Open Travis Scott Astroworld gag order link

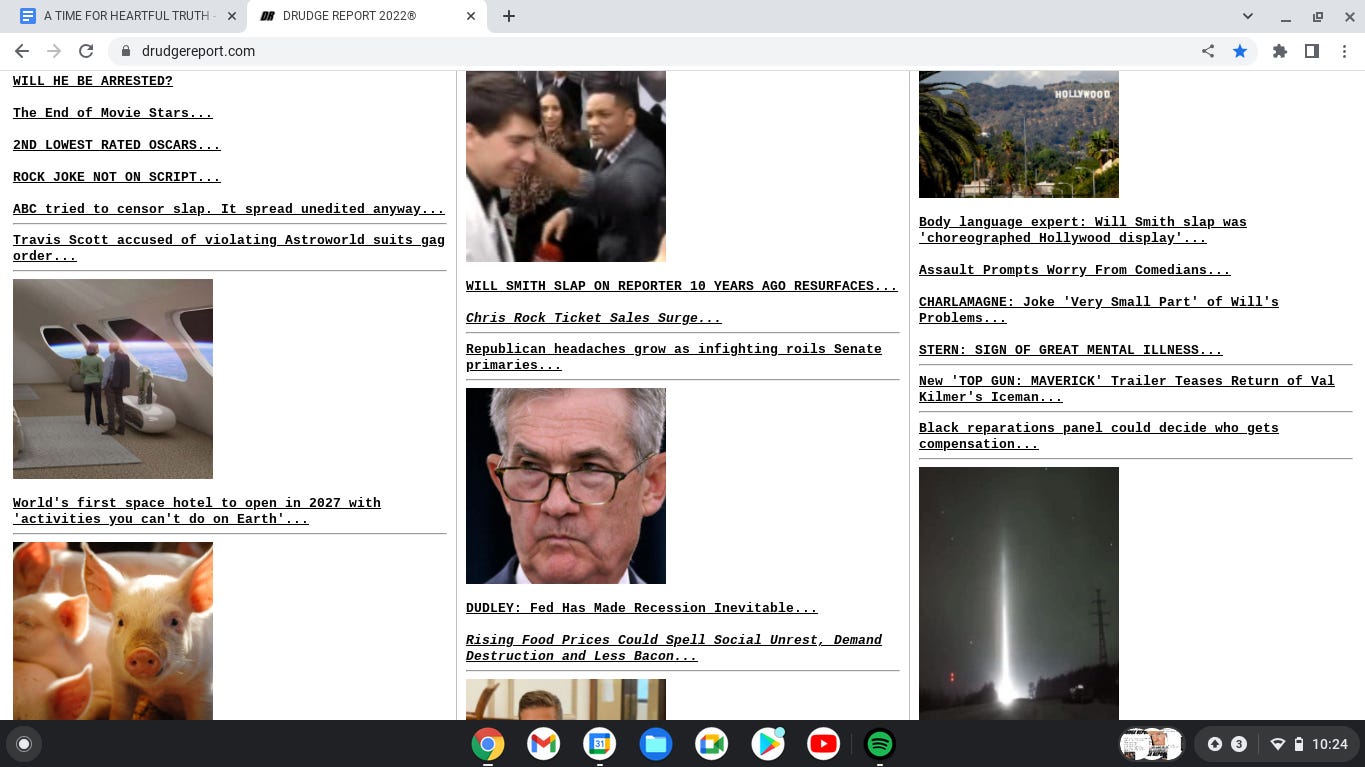229,248
